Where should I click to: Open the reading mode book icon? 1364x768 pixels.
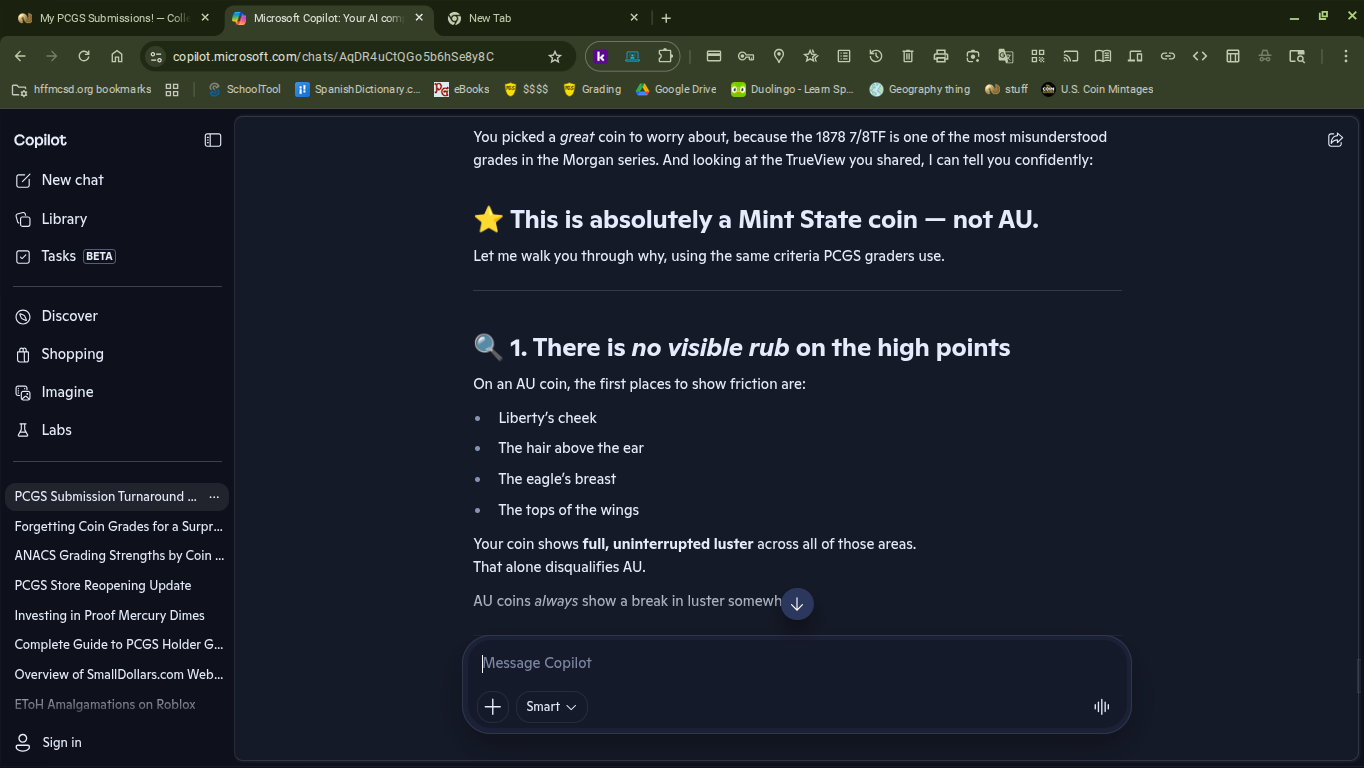click(x=1103, y=56)
